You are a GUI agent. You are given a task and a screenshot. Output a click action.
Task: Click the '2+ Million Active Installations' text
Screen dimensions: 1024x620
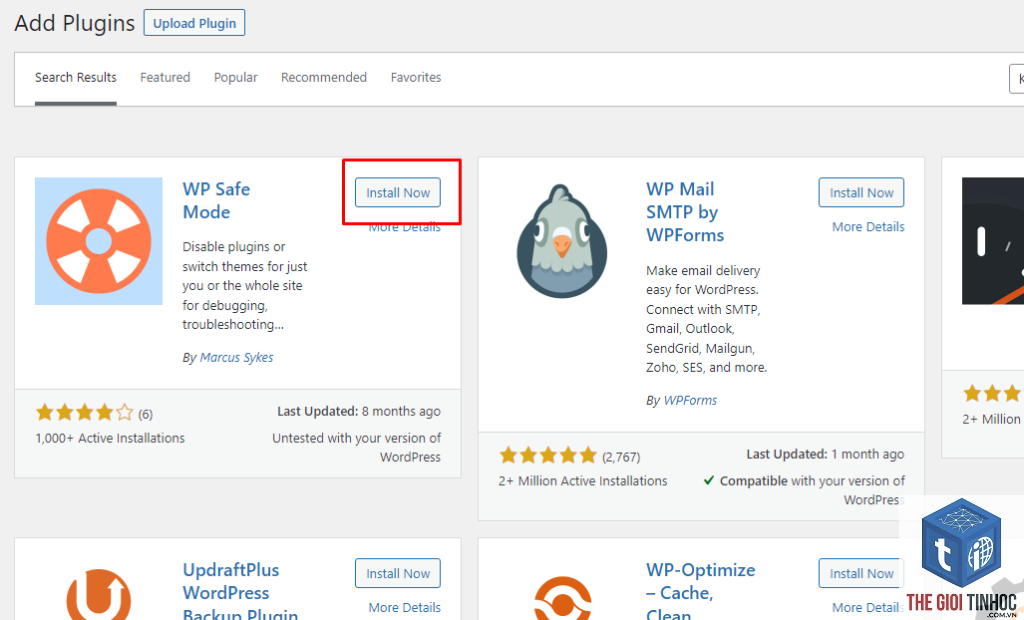click(583, 481)
